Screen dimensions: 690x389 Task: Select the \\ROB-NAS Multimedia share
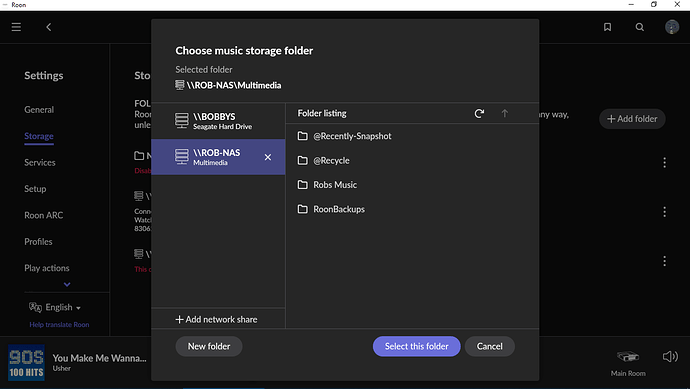[218, 157]
